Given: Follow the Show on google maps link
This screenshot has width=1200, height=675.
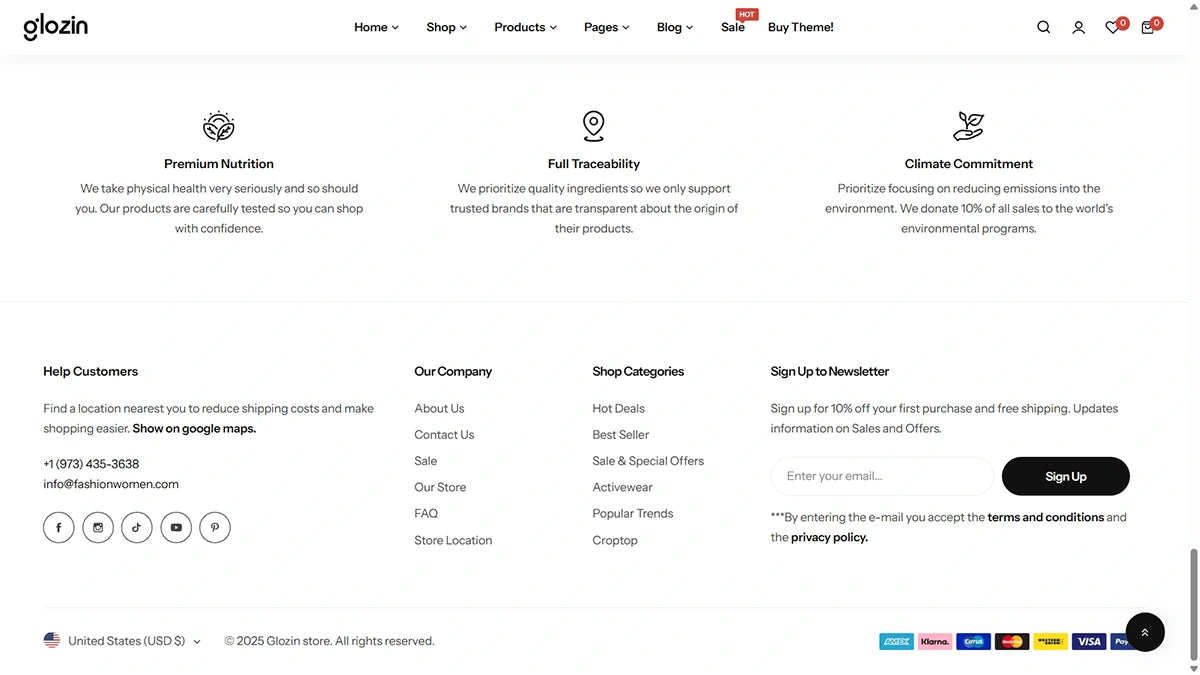Looking at the screenshot, I should 194,428.
